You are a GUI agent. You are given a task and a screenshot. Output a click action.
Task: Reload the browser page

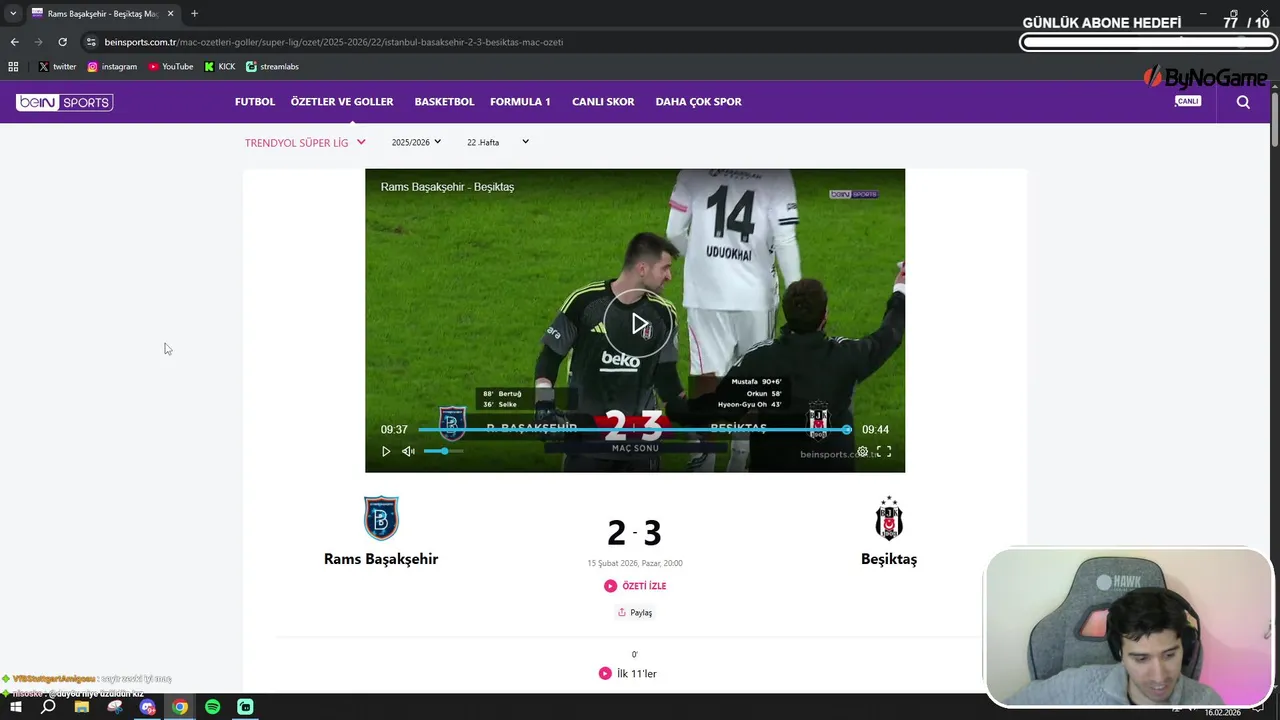coord(62,42)
